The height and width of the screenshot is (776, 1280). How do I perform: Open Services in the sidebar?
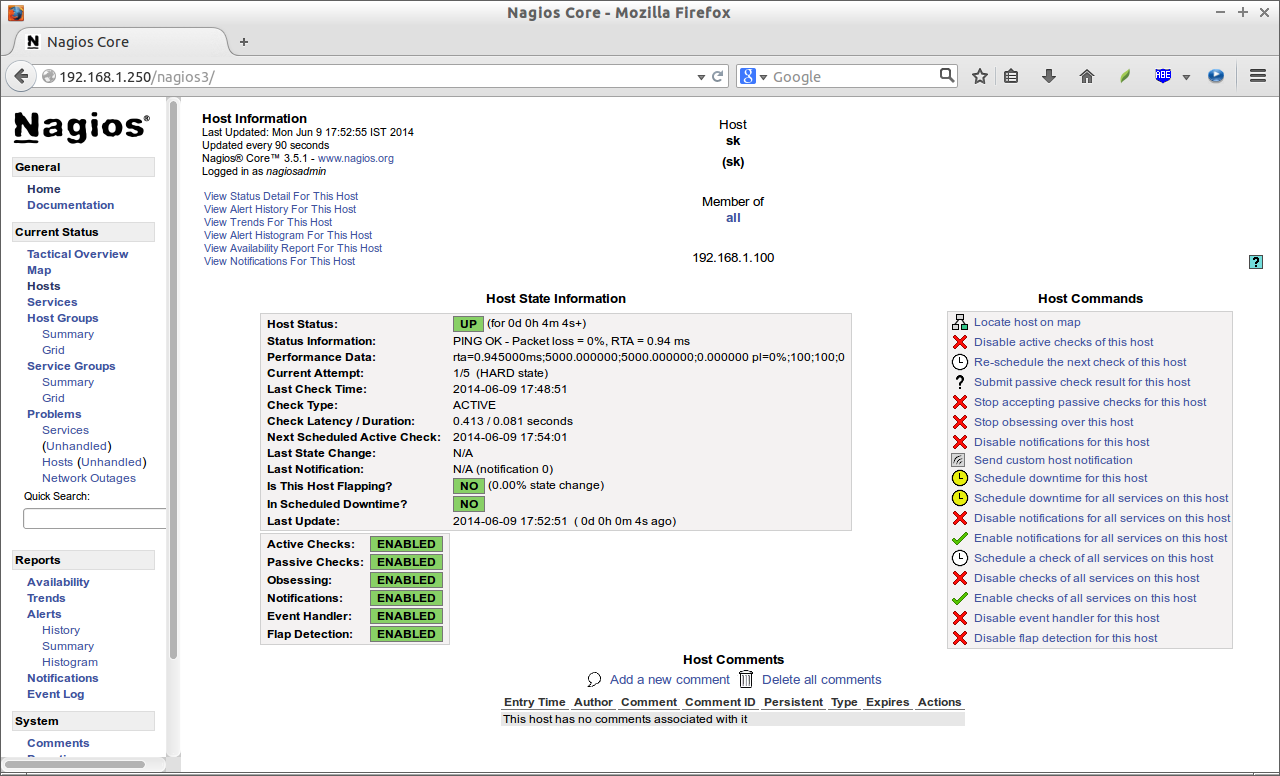point(52,302)
